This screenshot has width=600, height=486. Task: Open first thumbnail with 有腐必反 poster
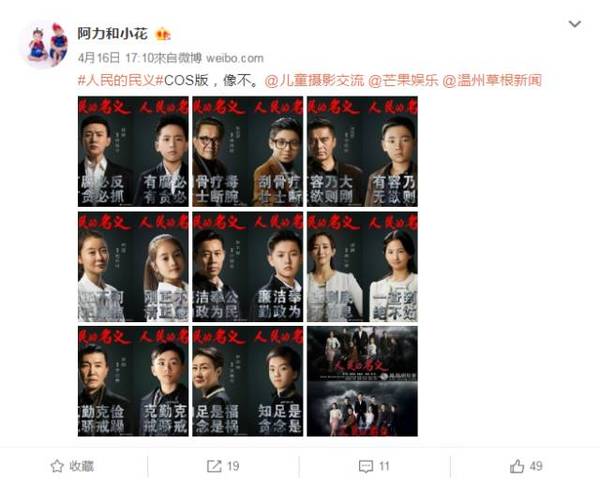(x=133, y=152)
